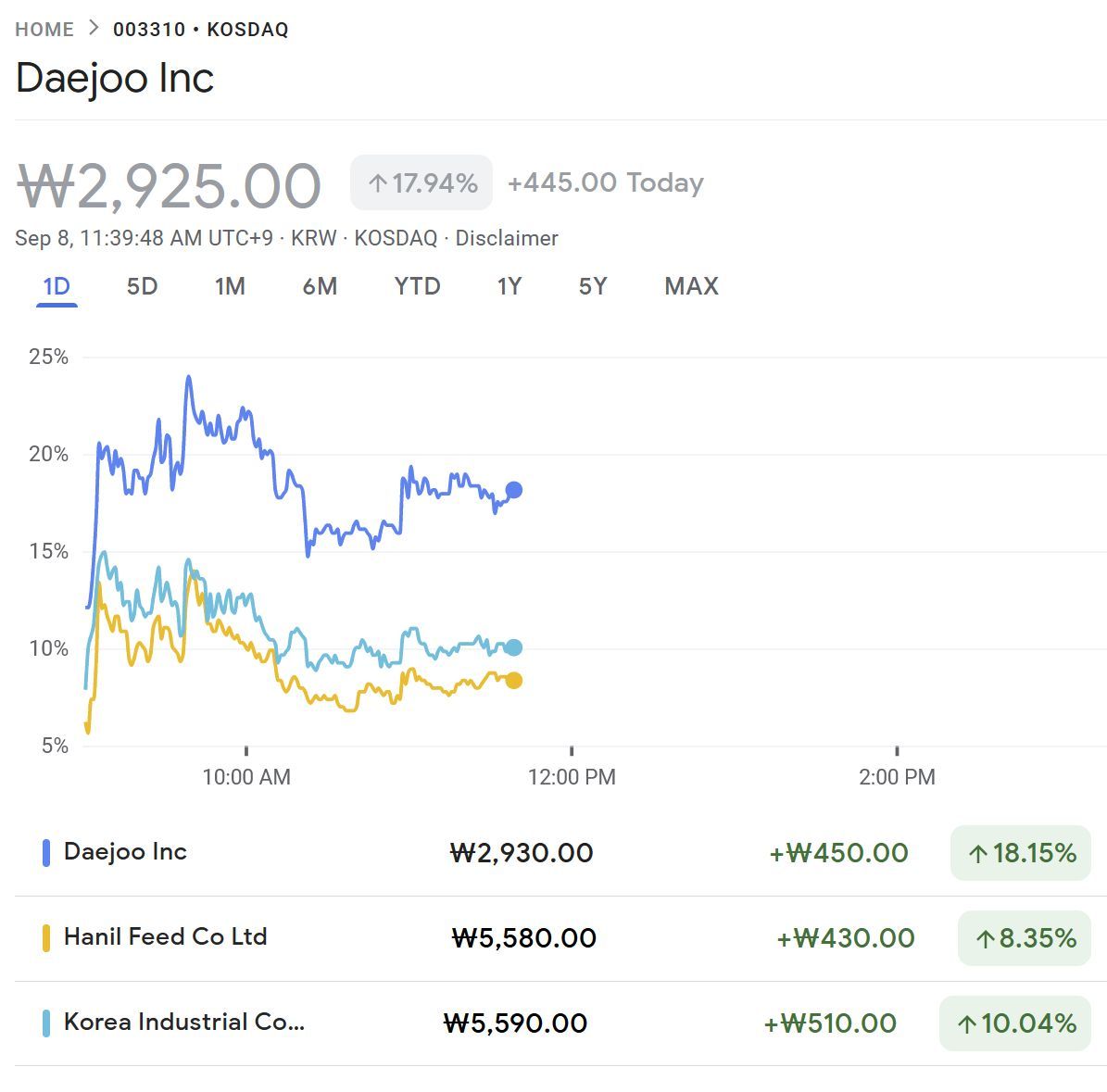Click the 17.94% percent change badge

pos(421,182)
